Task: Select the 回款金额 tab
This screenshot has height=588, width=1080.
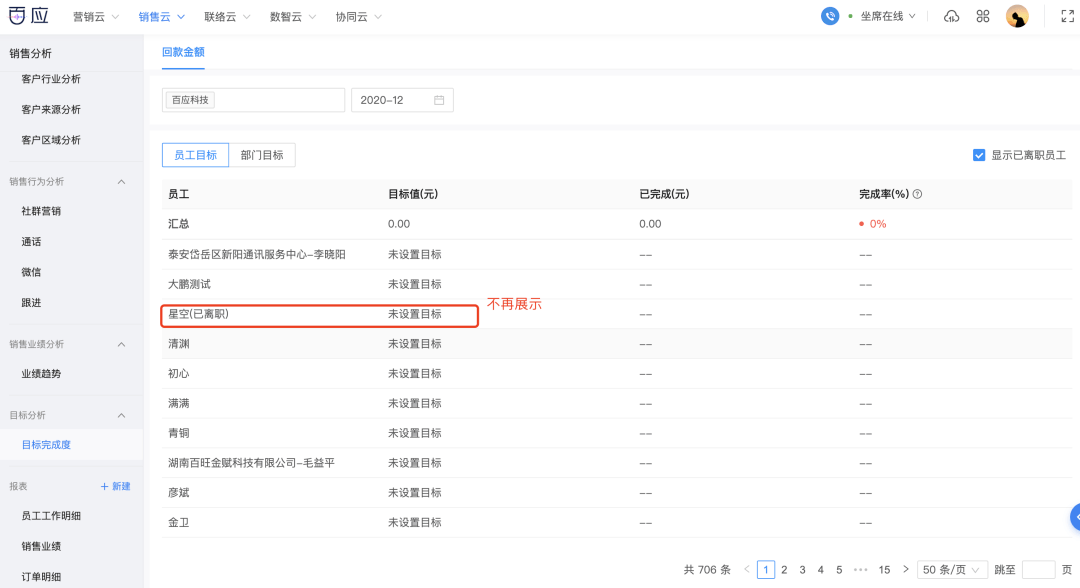Action: 183,52
